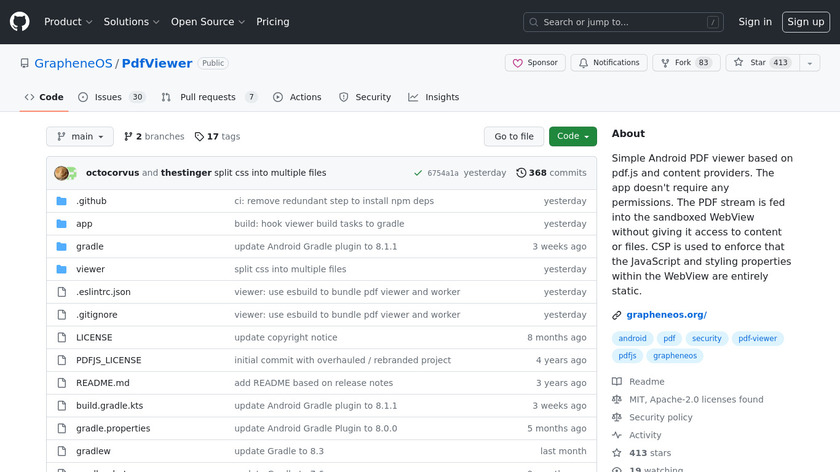
Task: Open the dropdown arrow next to Star
Action: (809, 63)
